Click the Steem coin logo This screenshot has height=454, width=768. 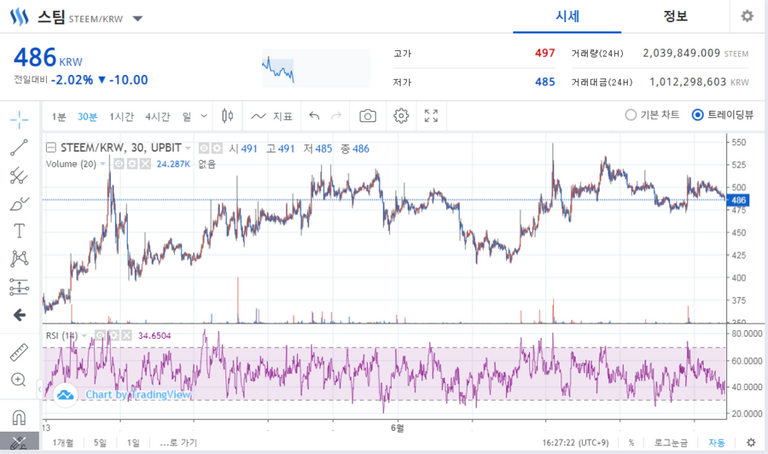coord(20,17)
